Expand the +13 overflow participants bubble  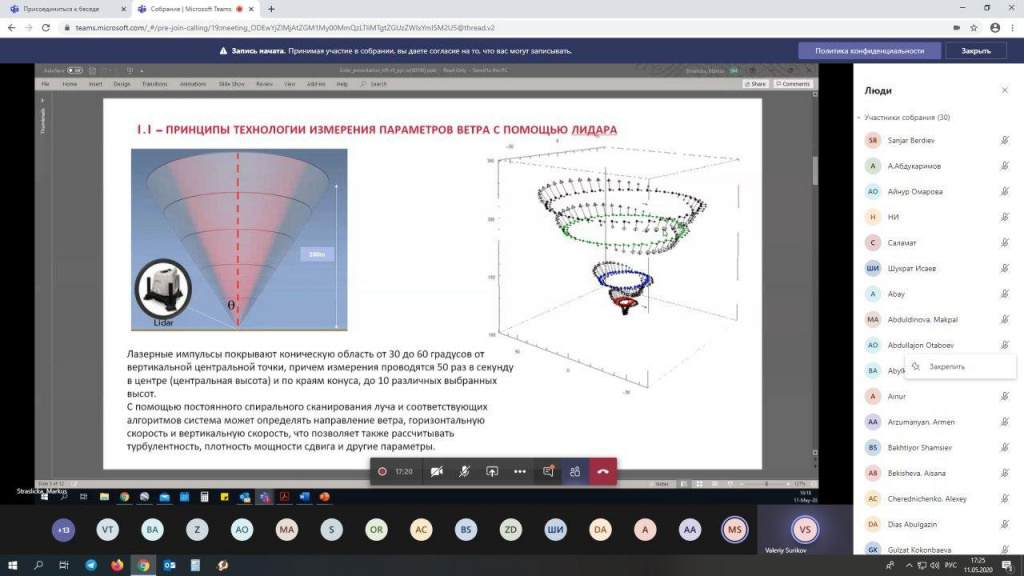click(63, 530)
